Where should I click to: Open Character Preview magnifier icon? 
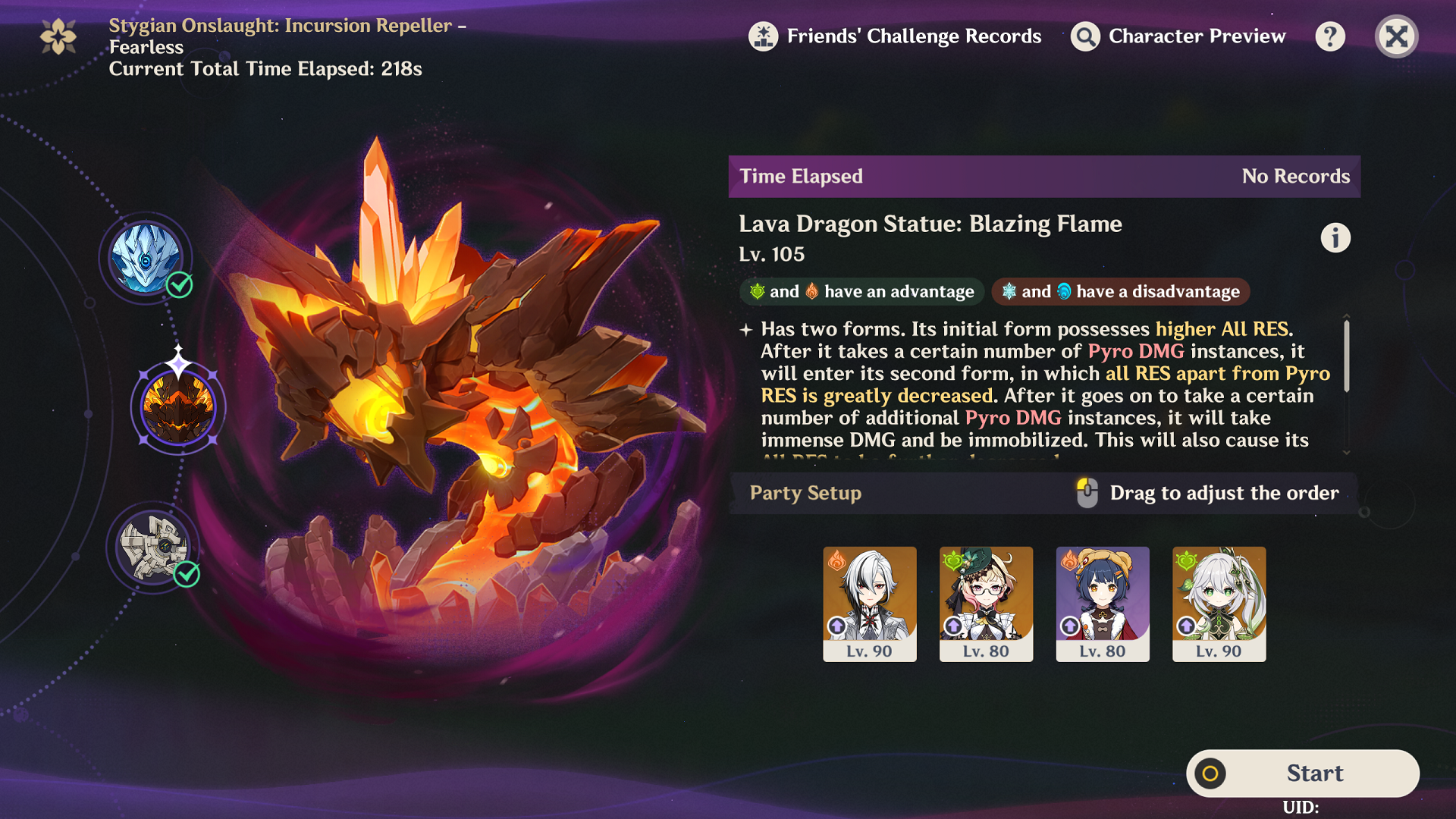pos(1085,36)
